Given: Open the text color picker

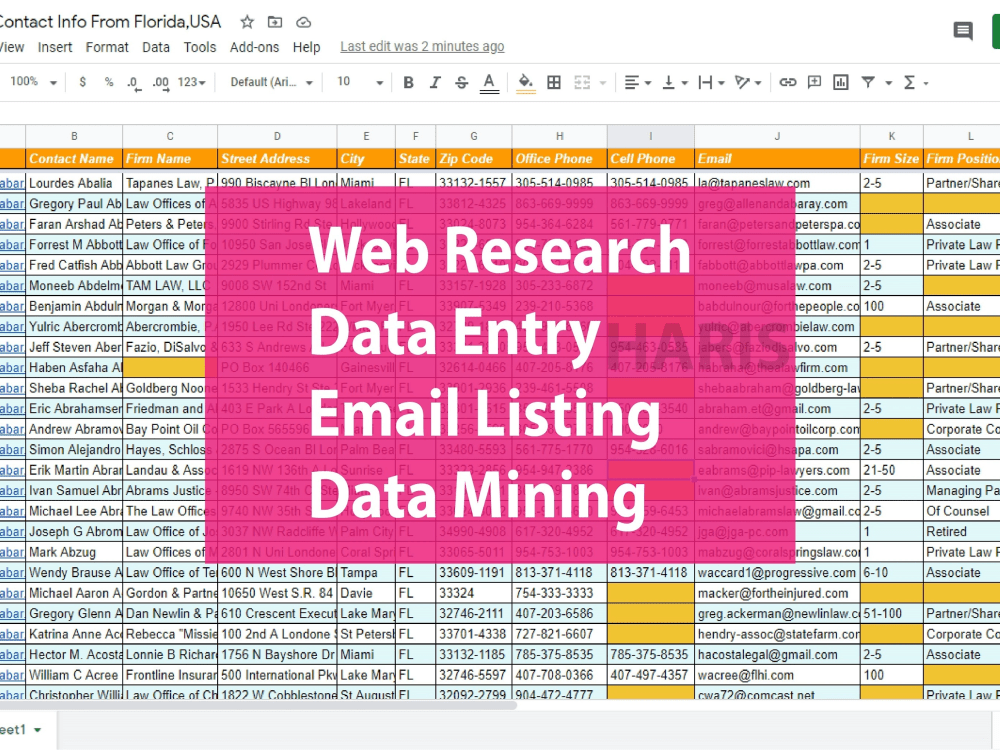Looking at the screenshot, I should tap(488, 82).
